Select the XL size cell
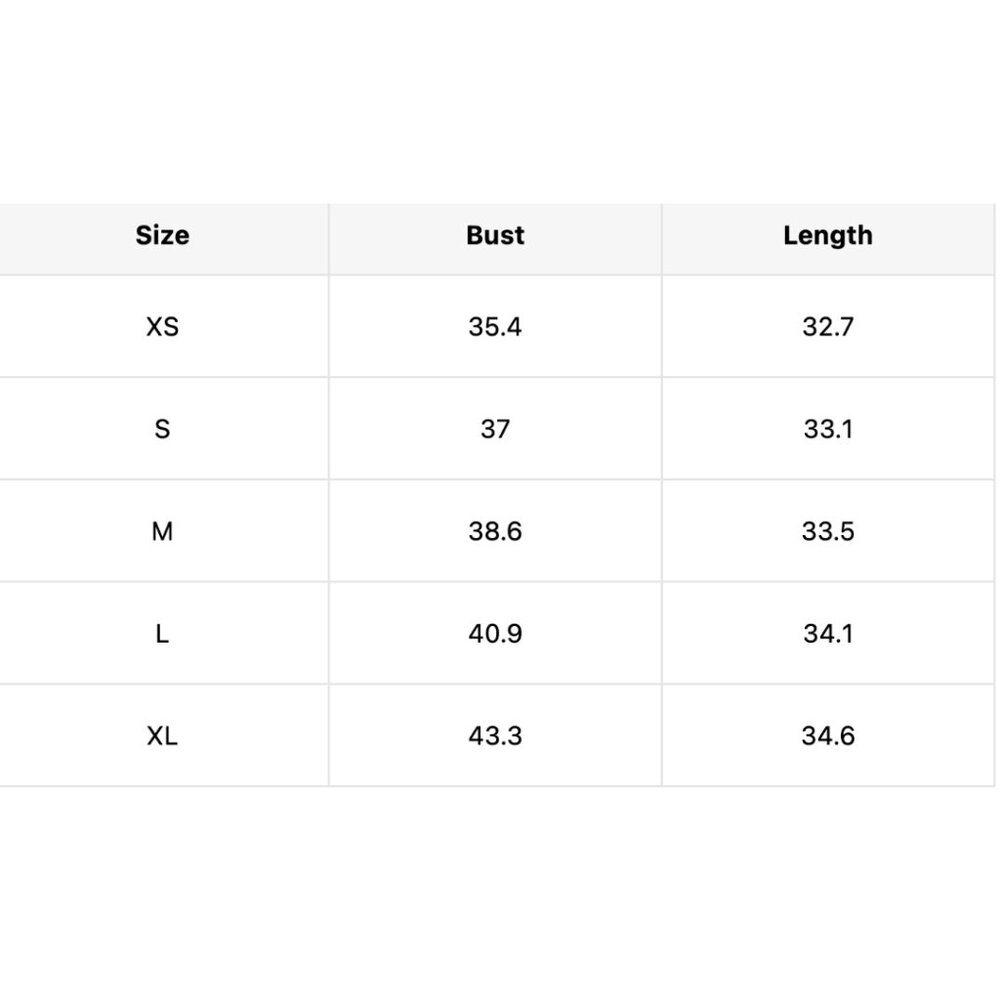Viewport: 1000px width, 1000px height. (x=162, y=736)
